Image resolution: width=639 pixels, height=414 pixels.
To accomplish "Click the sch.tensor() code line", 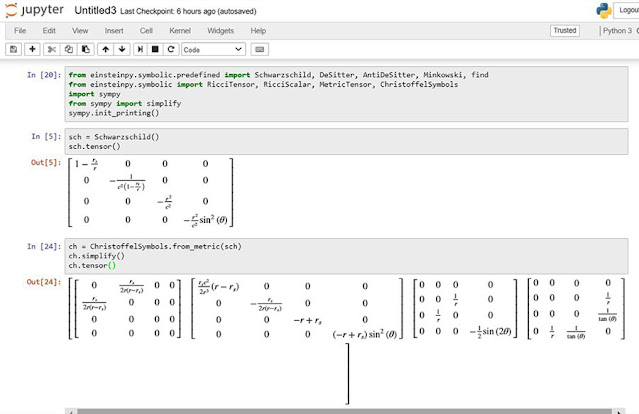I will point(95,146).
